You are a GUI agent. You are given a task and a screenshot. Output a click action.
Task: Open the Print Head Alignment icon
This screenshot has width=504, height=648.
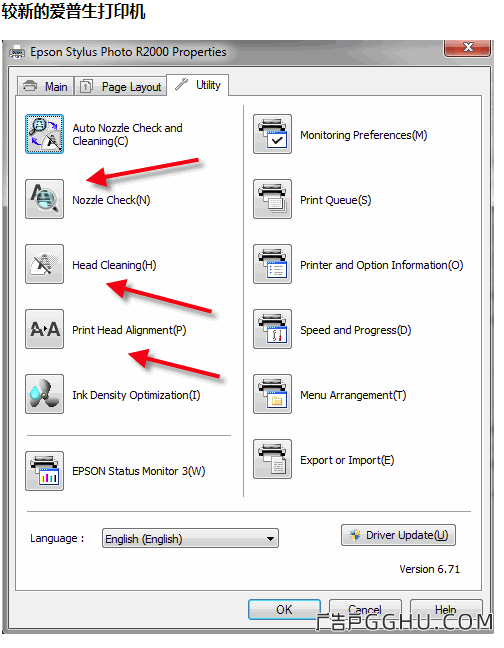[x=44, y=329]
